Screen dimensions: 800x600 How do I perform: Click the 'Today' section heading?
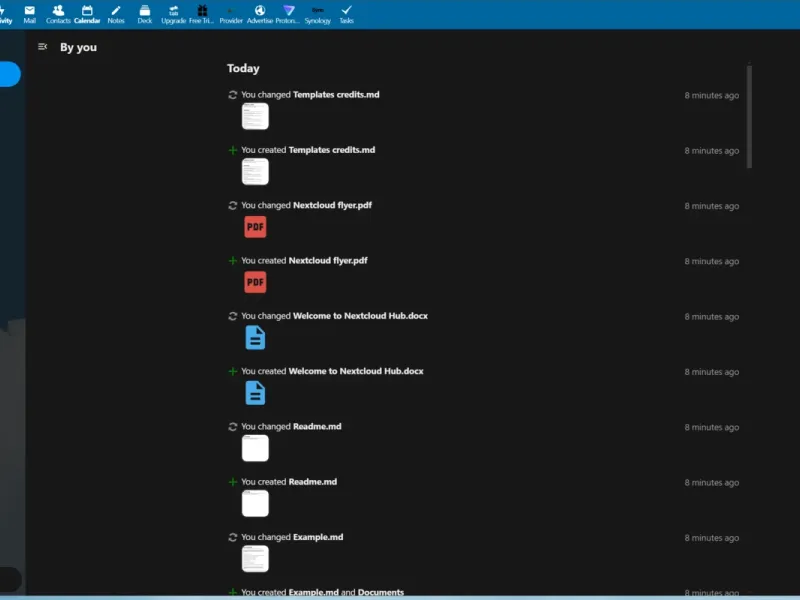point(243,68)
